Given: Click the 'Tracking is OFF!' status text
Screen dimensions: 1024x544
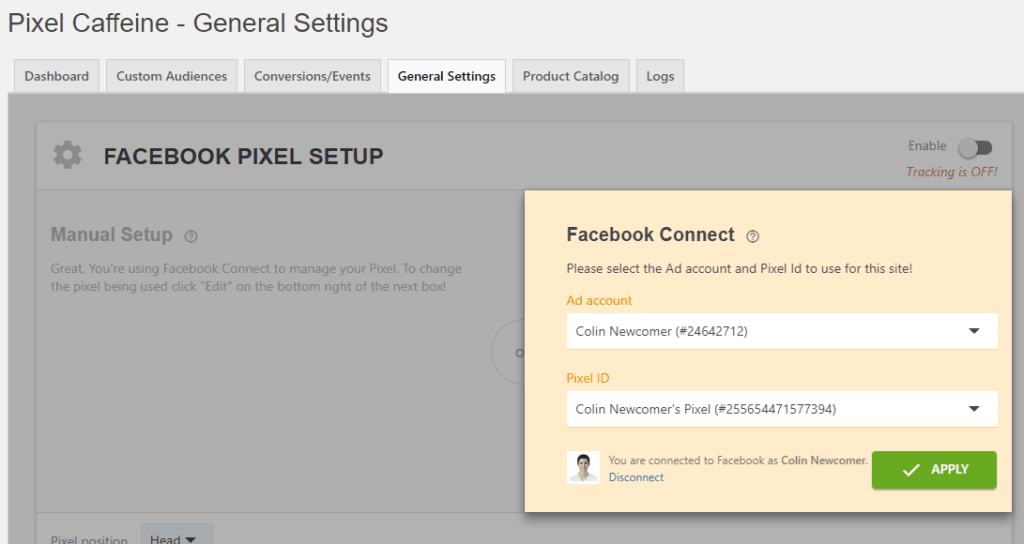Looking at the screenshot, I should 952,172.
